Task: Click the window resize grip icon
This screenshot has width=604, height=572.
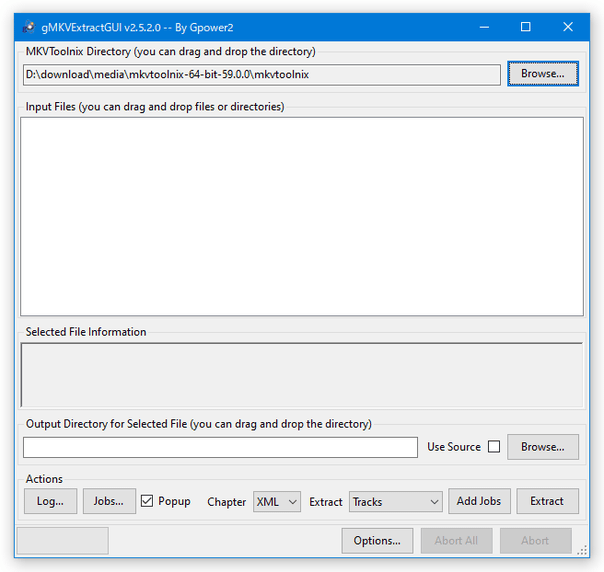Action: [x=582, y=550]
